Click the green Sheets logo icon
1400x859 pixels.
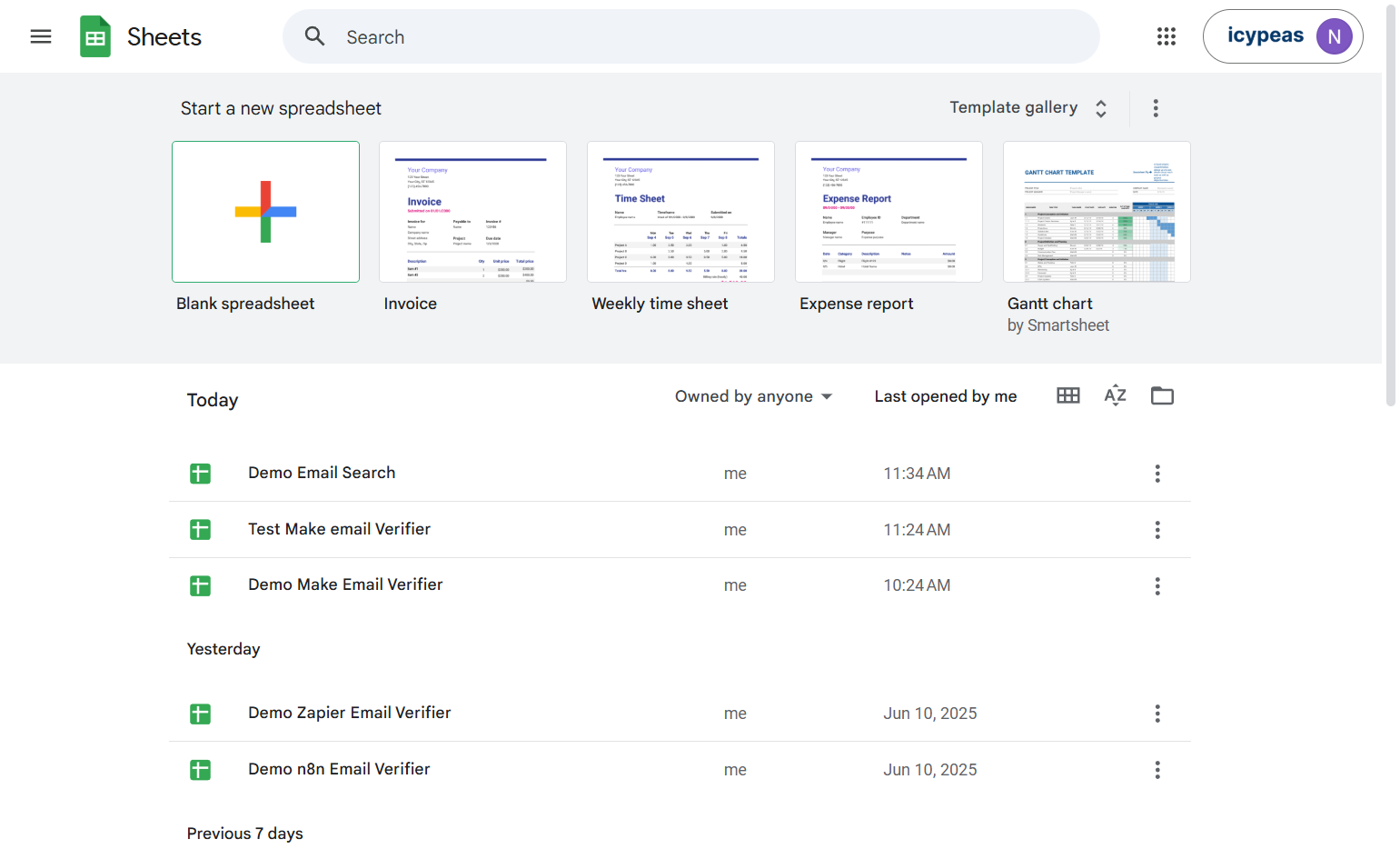point(95,36)
